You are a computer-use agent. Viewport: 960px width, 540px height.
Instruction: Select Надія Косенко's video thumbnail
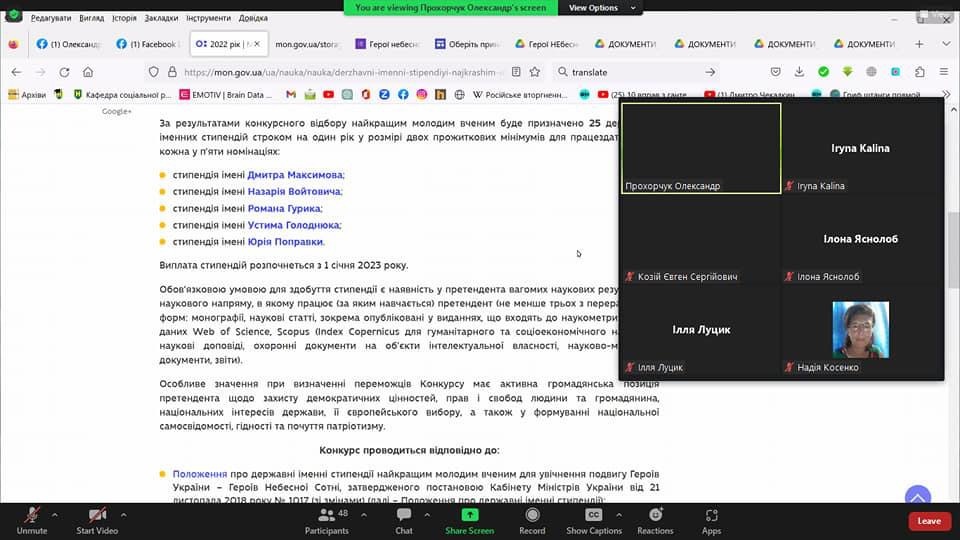click(861, 331)
